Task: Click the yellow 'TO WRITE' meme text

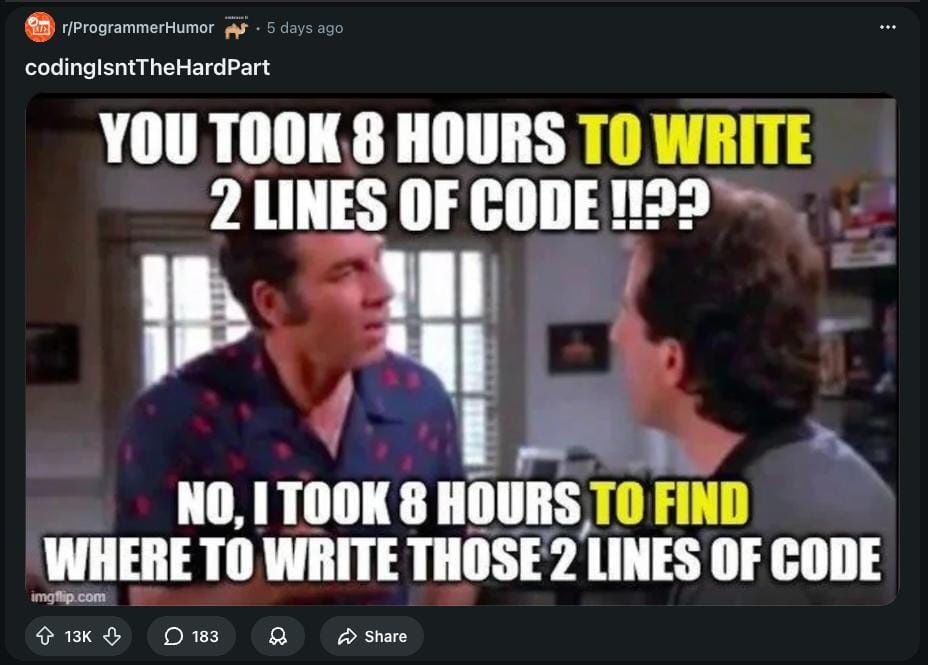Action: click(694, 140)
